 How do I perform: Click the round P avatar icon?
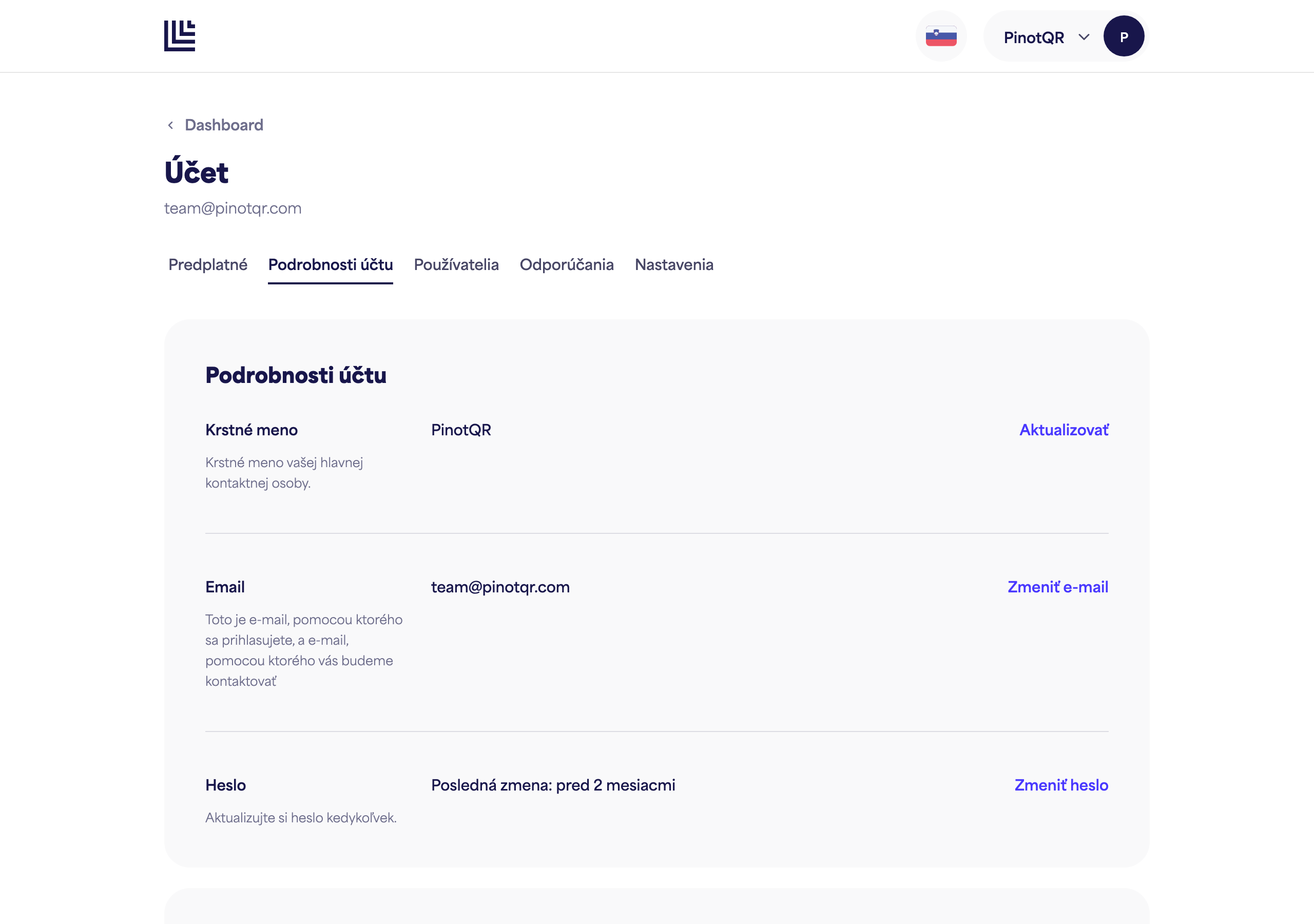tap(1124, 36)
